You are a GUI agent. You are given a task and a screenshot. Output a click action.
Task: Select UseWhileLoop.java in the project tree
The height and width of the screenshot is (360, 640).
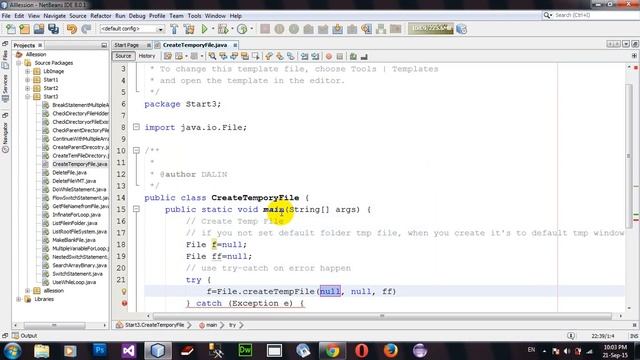74,282
